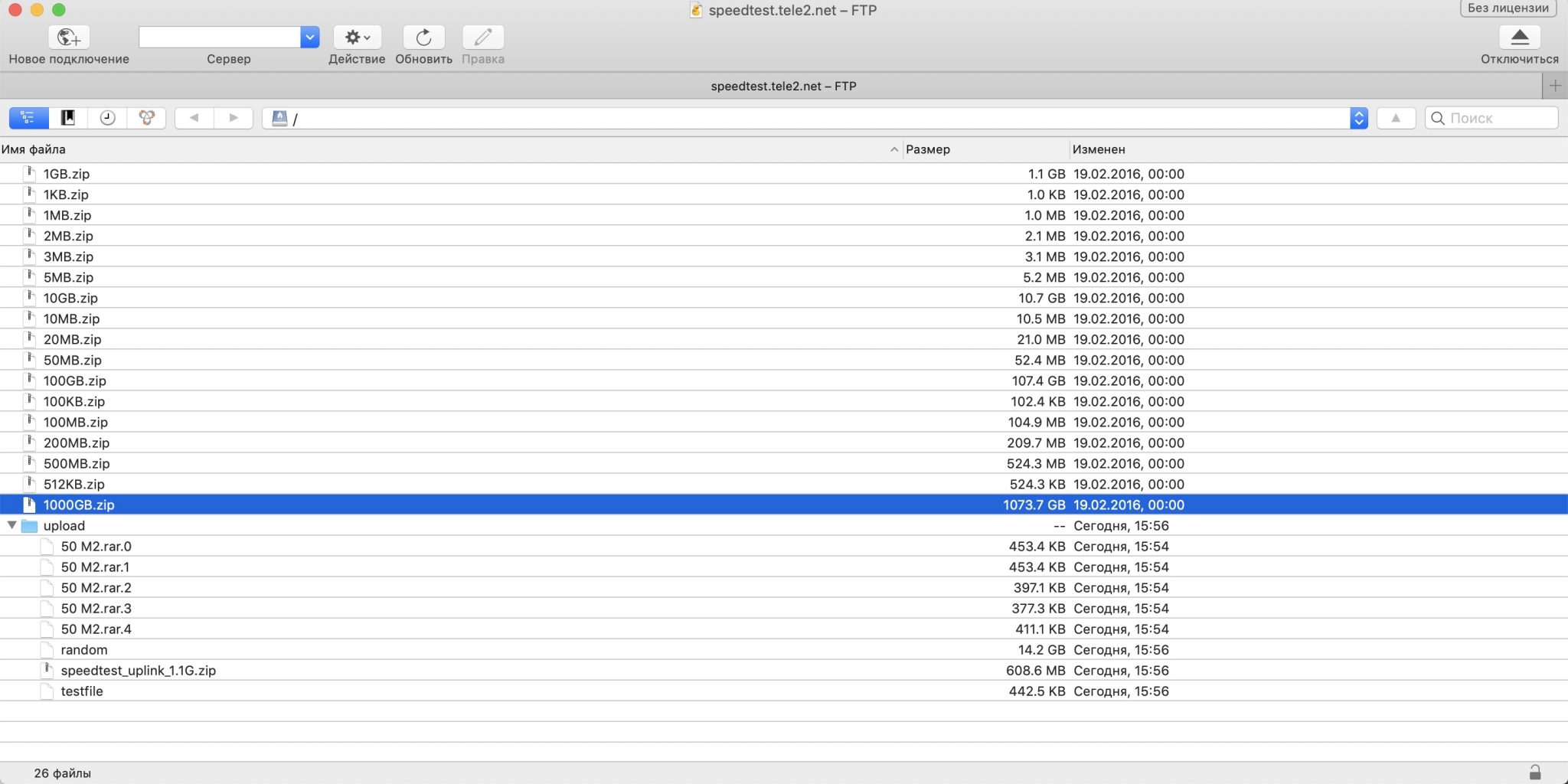Click the 14.2 GB size value
Image resolution: width=1568 pixels, height=784 pixels.
[x=1041, y=649]
